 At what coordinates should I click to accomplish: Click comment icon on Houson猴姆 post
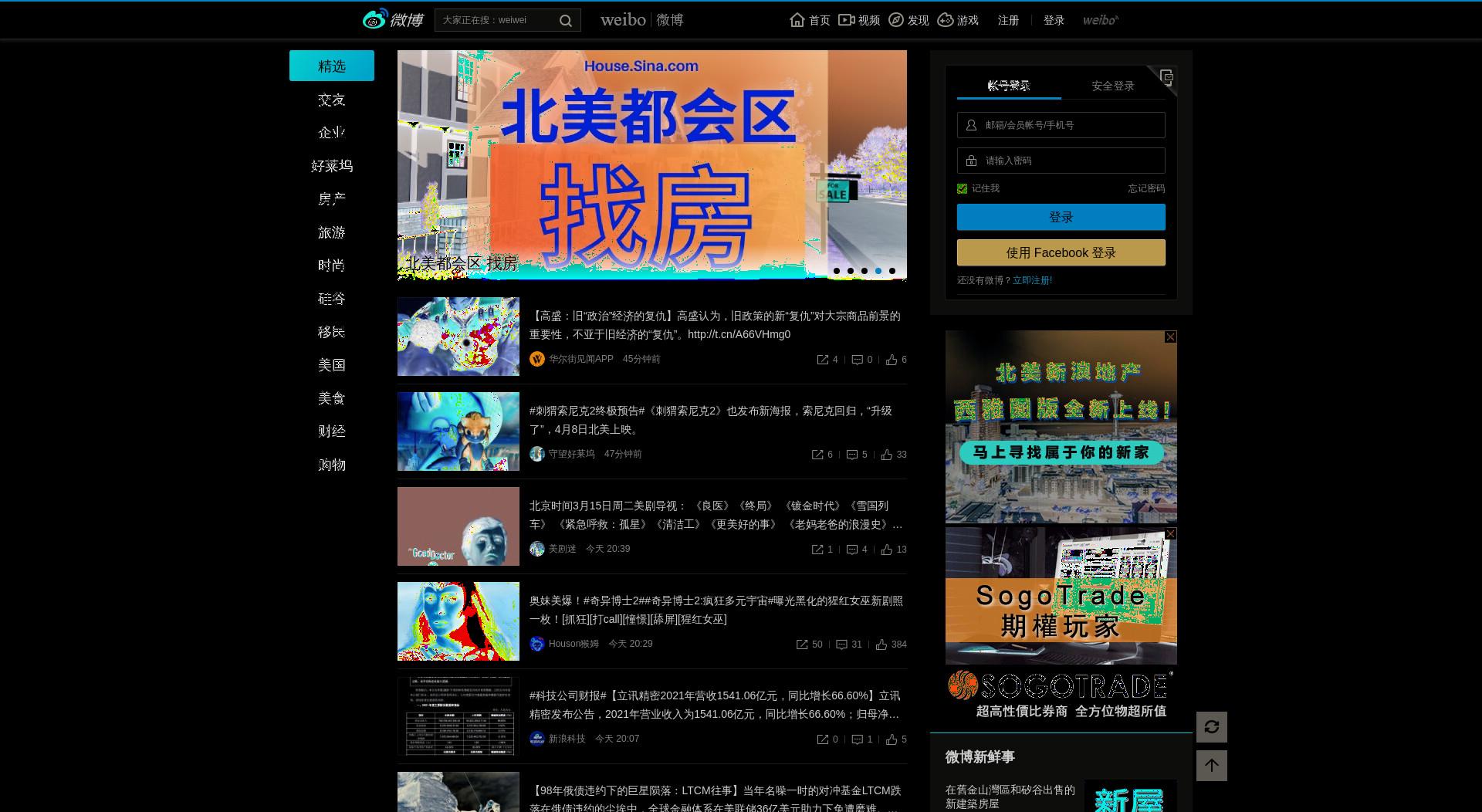coord(842,645)
